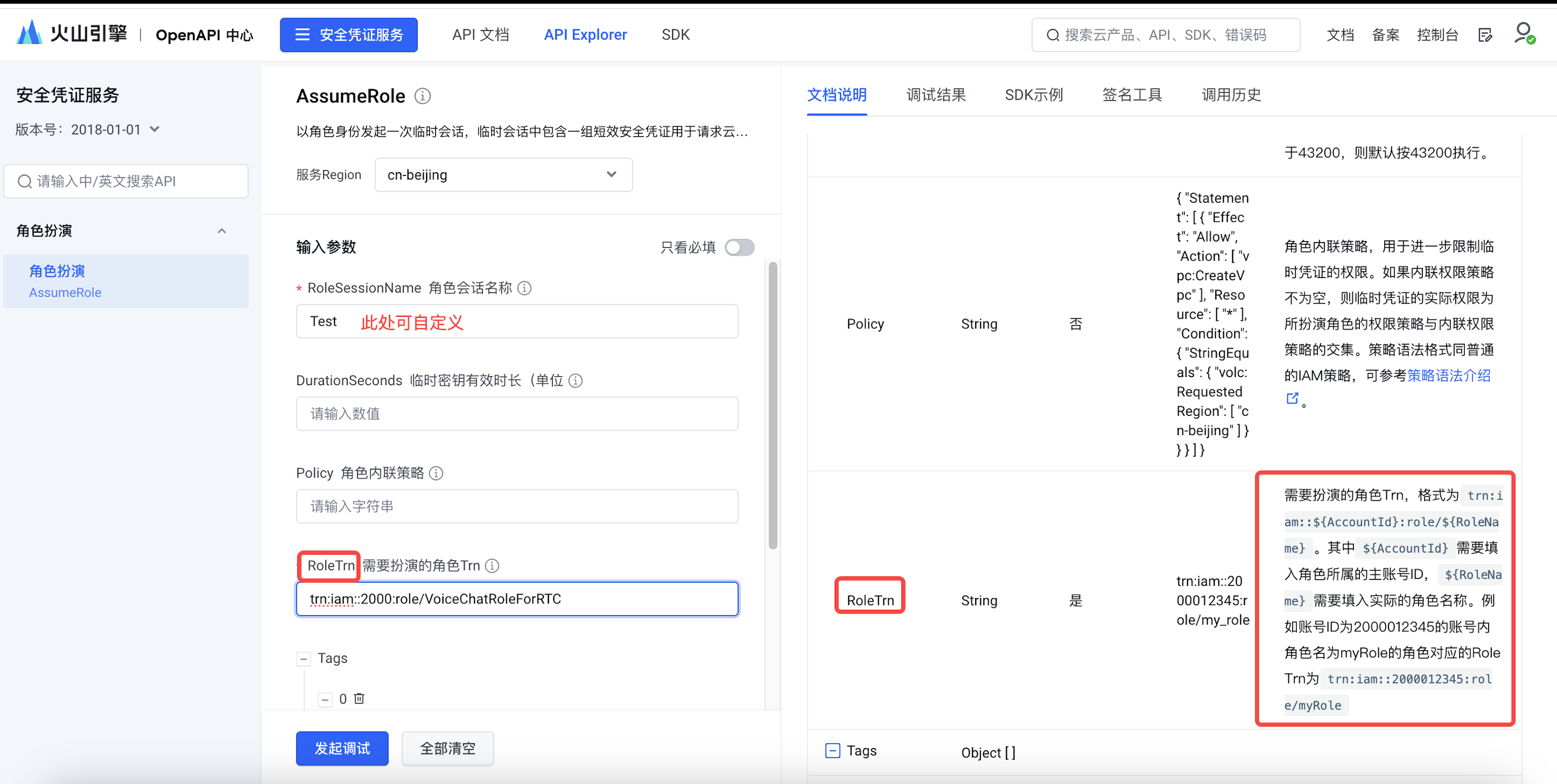Open the 控制台 link

click(1437, 35)
